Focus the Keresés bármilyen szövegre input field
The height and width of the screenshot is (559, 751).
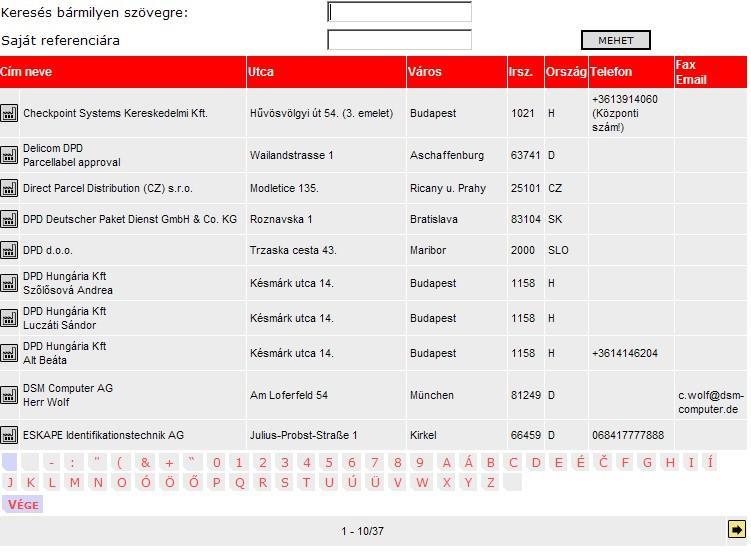399,12
